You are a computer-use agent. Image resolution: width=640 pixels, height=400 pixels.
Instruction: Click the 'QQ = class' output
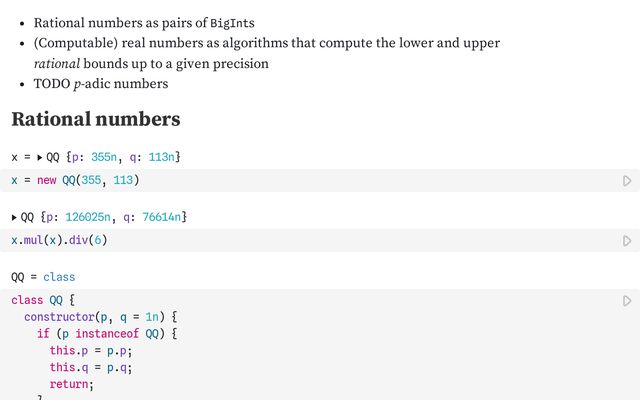(43, 277)
